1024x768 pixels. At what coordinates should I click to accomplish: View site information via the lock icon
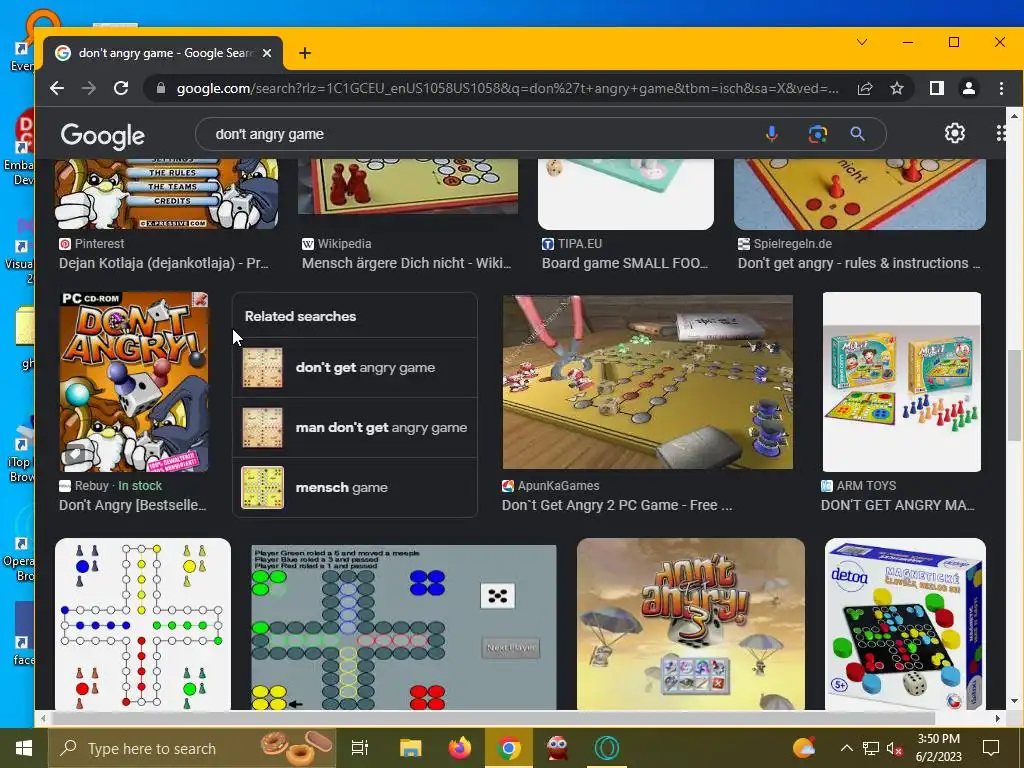tap(161, 88)
